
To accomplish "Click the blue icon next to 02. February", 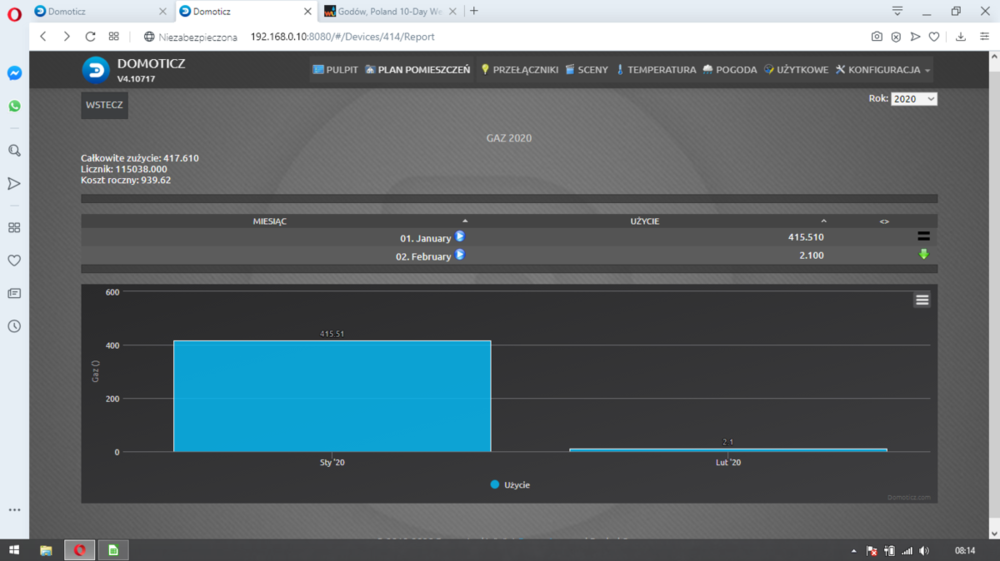I will coord(460,255).
